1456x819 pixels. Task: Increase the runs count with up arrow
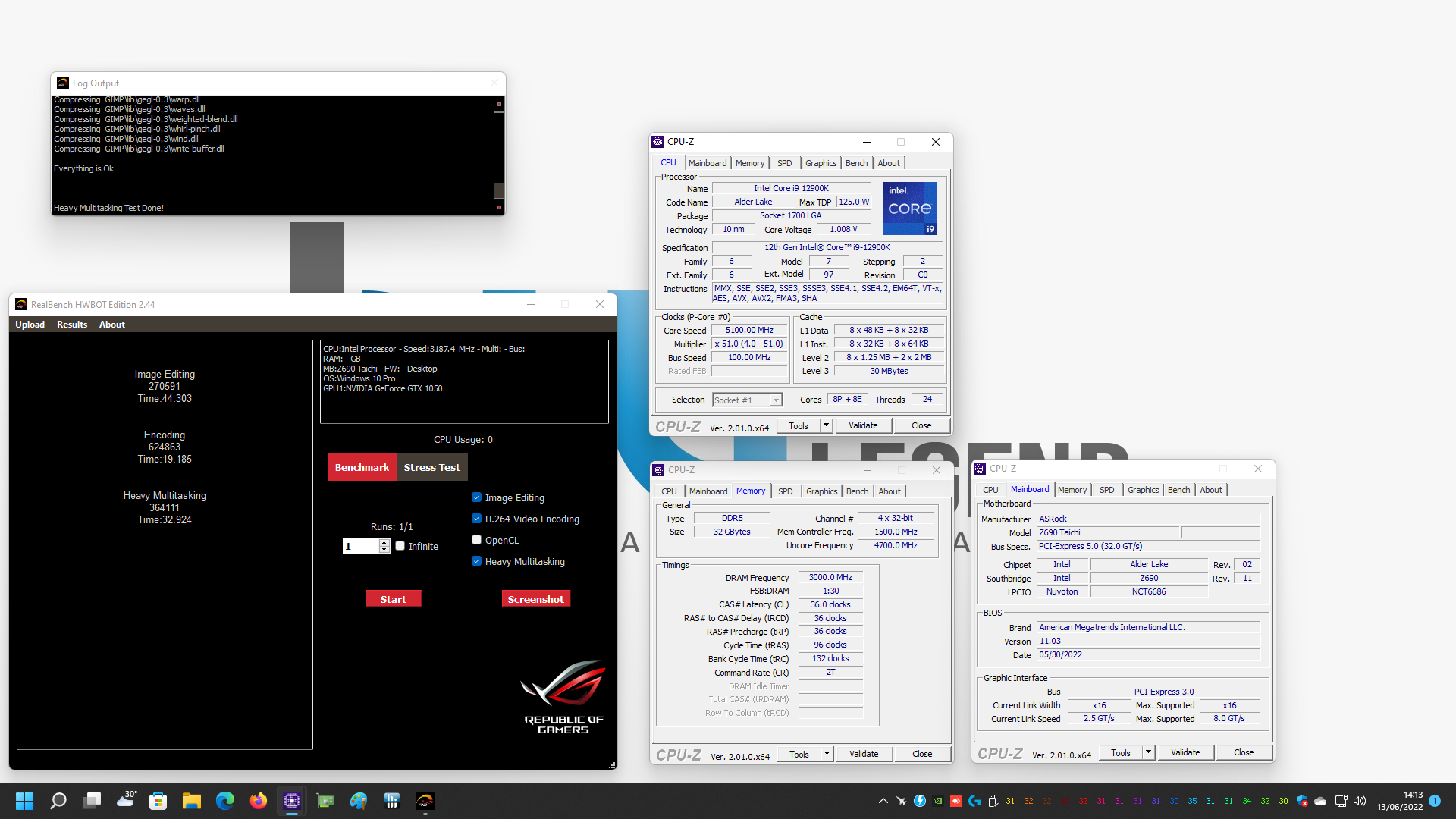384,542
